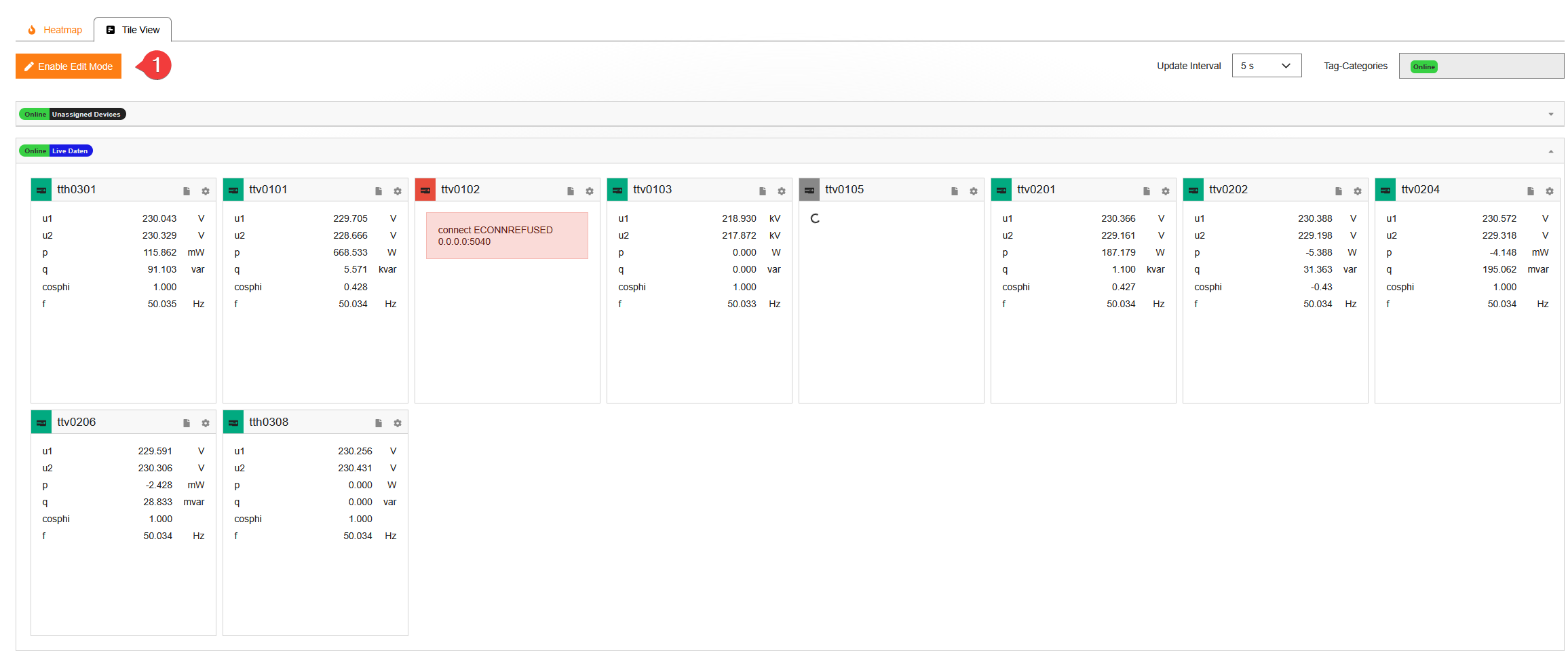This screenshot has height=651, width=1568.
Task: Click red device status icon of ttv0102
Action: (425, 190)
